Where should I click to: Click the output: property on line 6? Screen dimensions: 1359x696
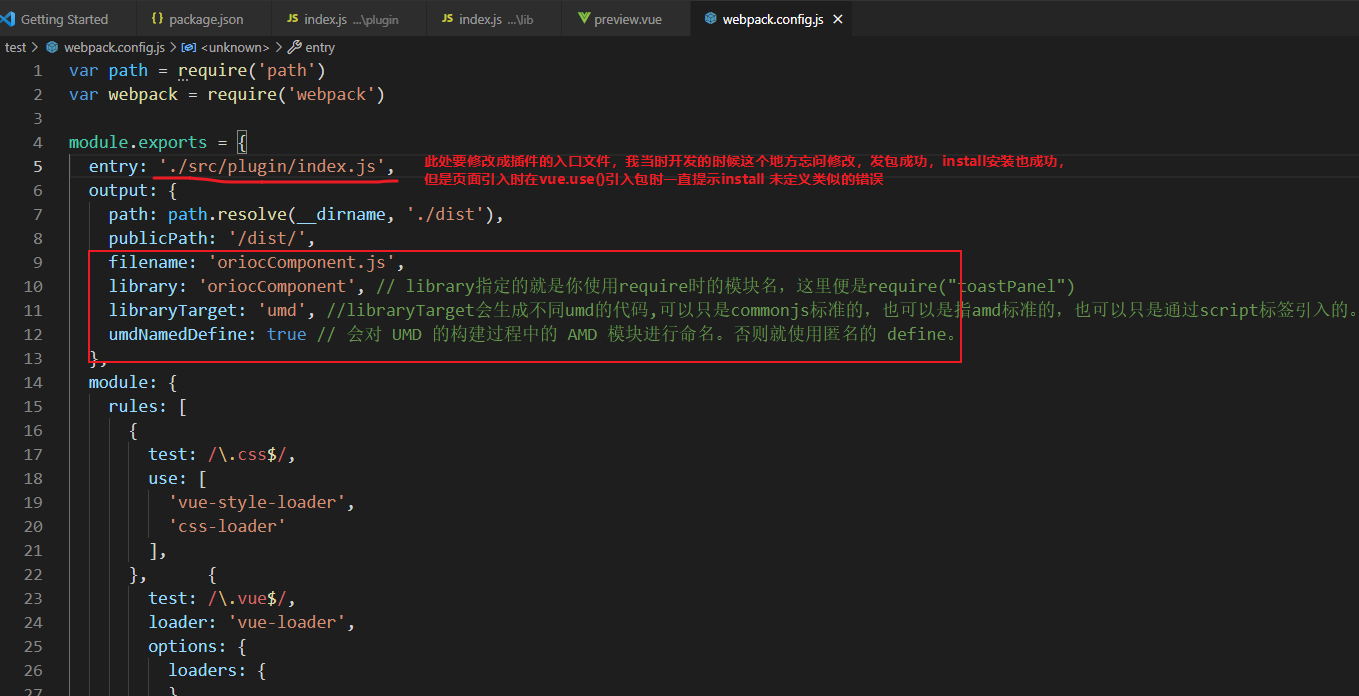click(122, 191)
